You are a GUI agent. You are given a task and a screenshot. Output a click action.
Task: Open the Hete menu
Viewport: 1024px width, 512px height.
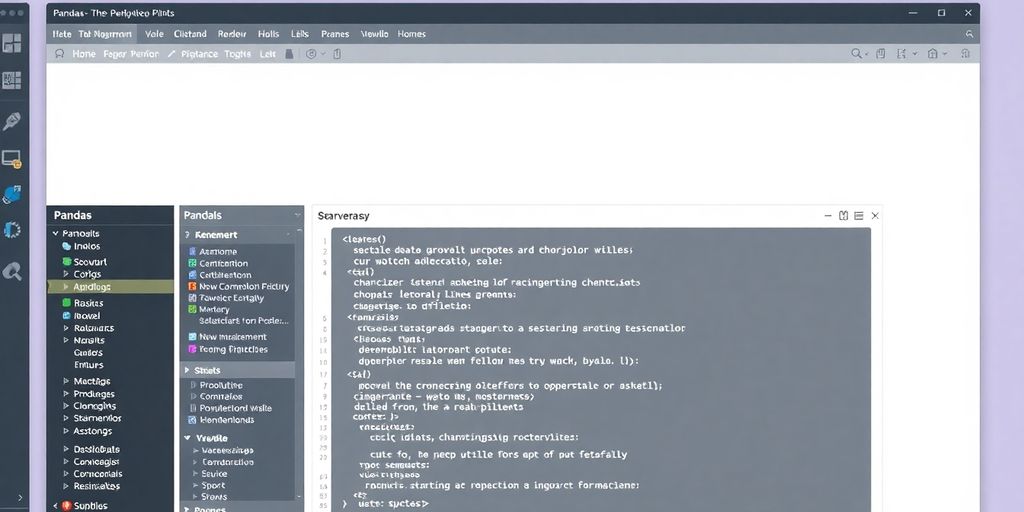tap(62, 34)
